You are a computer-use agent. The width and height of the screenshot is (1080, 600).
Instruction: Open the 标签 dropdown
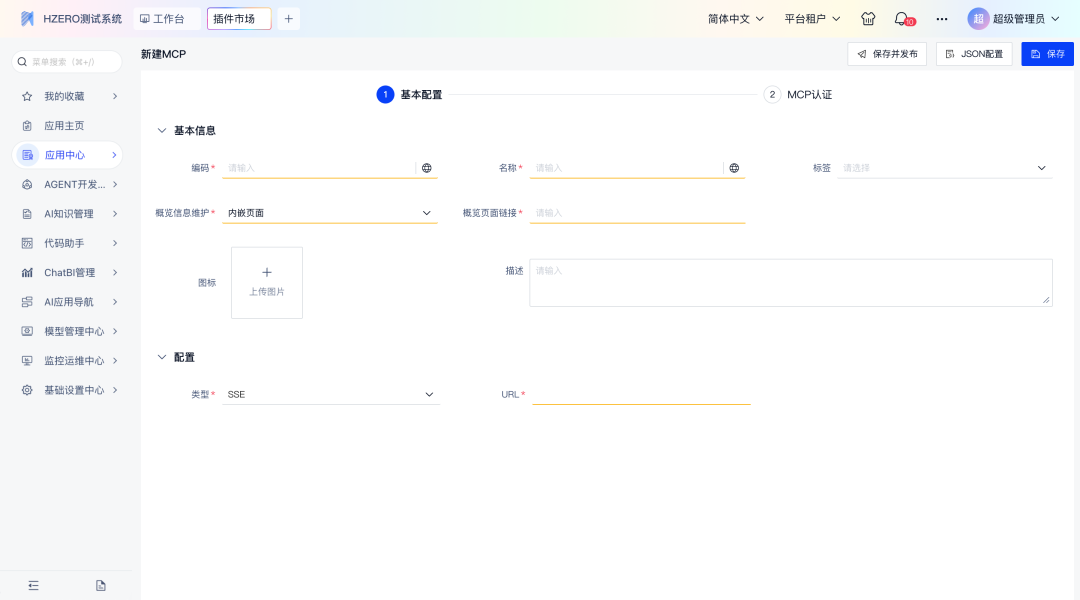946,168
